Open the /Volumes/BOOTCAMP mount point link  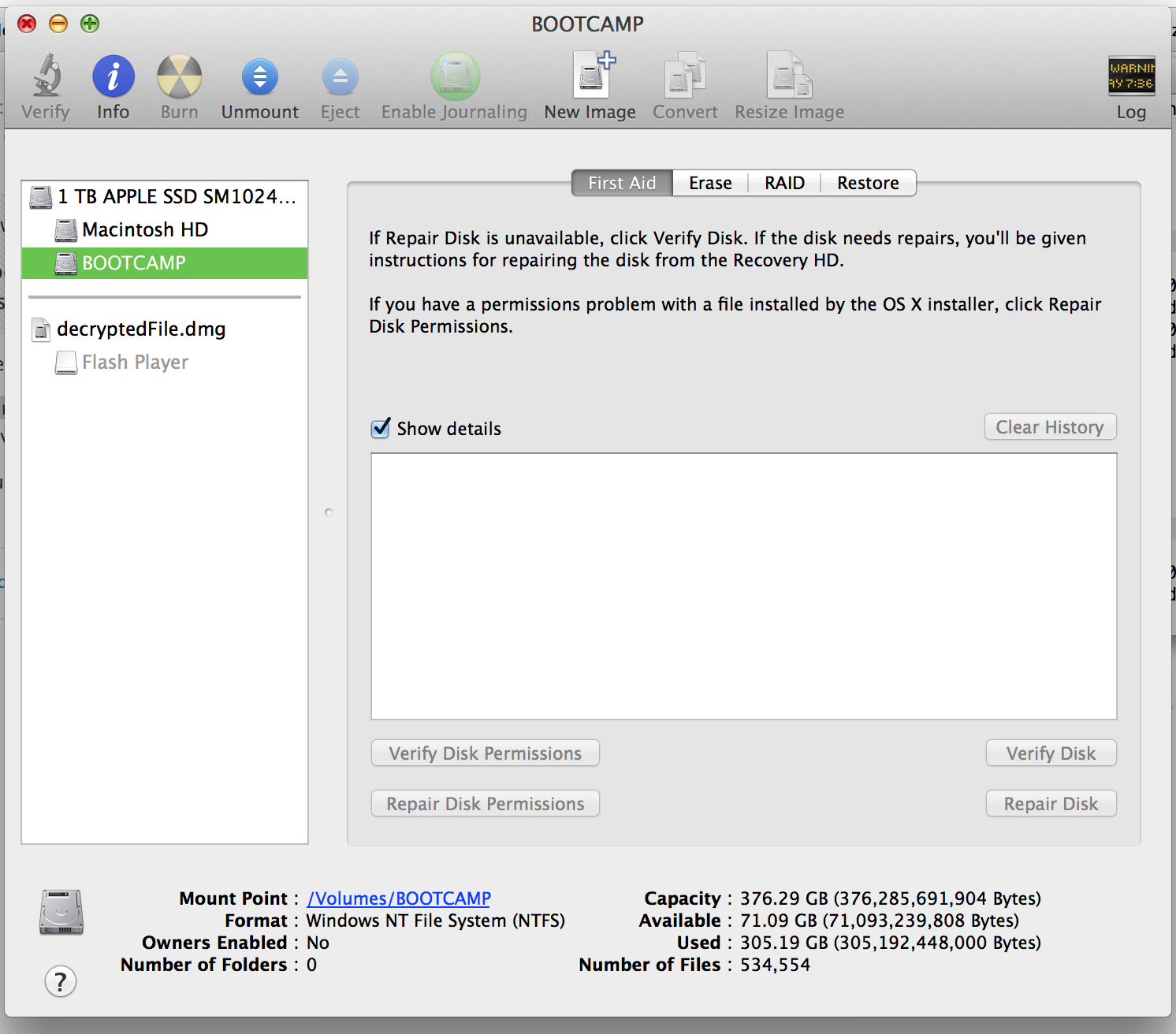(x=399, y=898)
